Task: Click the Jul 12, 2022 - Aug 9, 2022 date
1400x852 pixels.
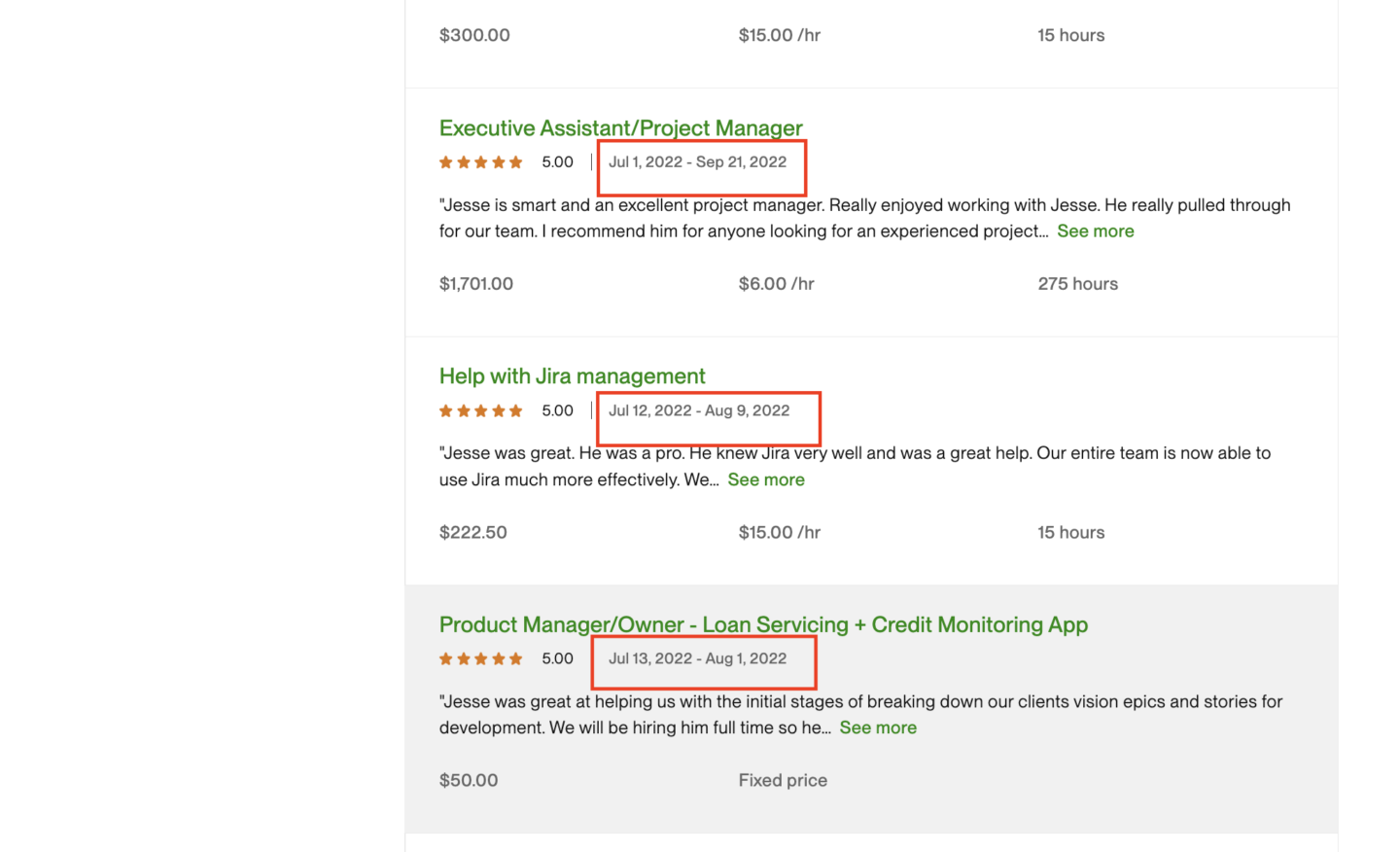Action: click(698, 410)
